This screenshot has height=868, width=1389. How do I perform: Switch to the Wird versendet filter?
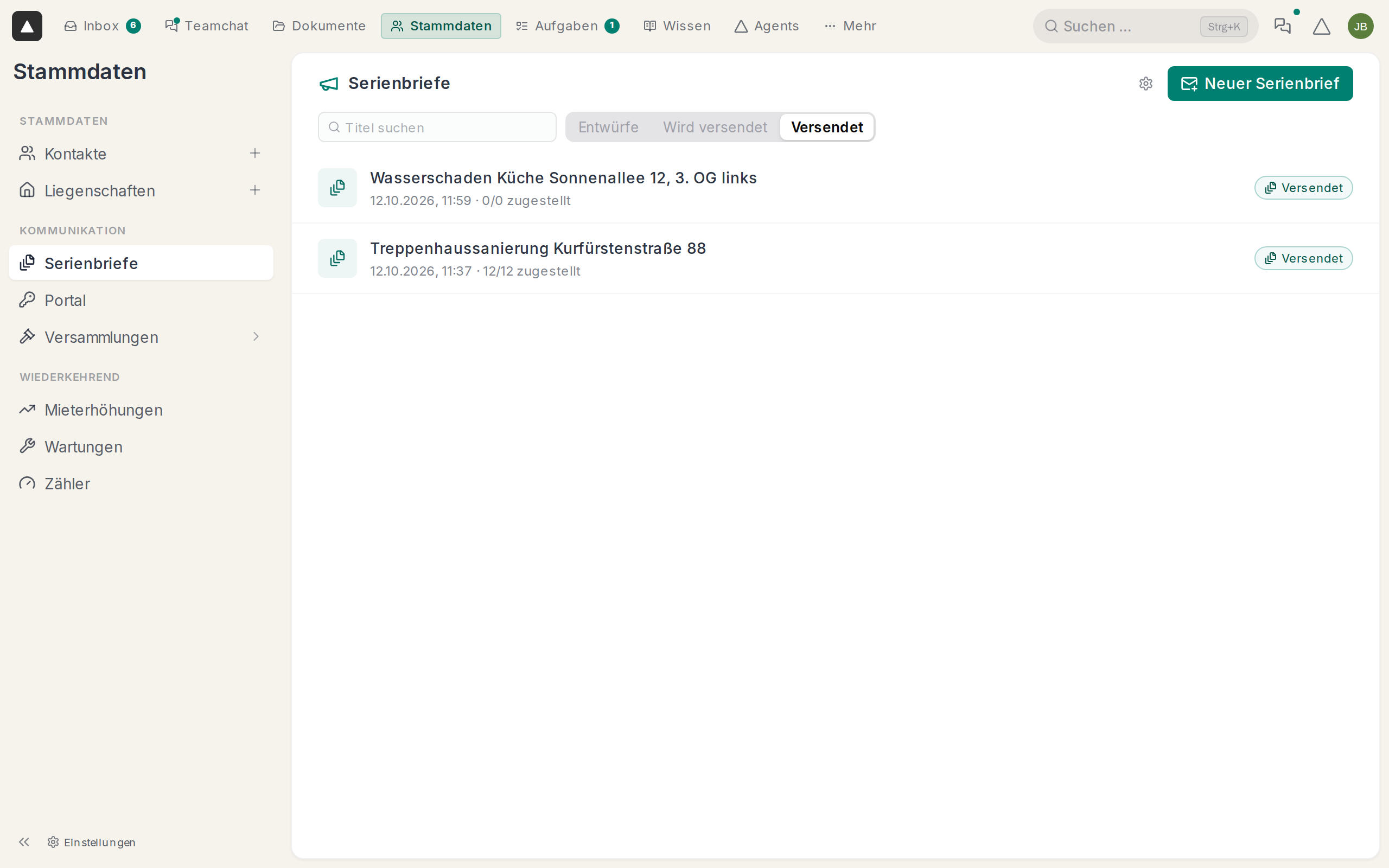tap(715, 127)
